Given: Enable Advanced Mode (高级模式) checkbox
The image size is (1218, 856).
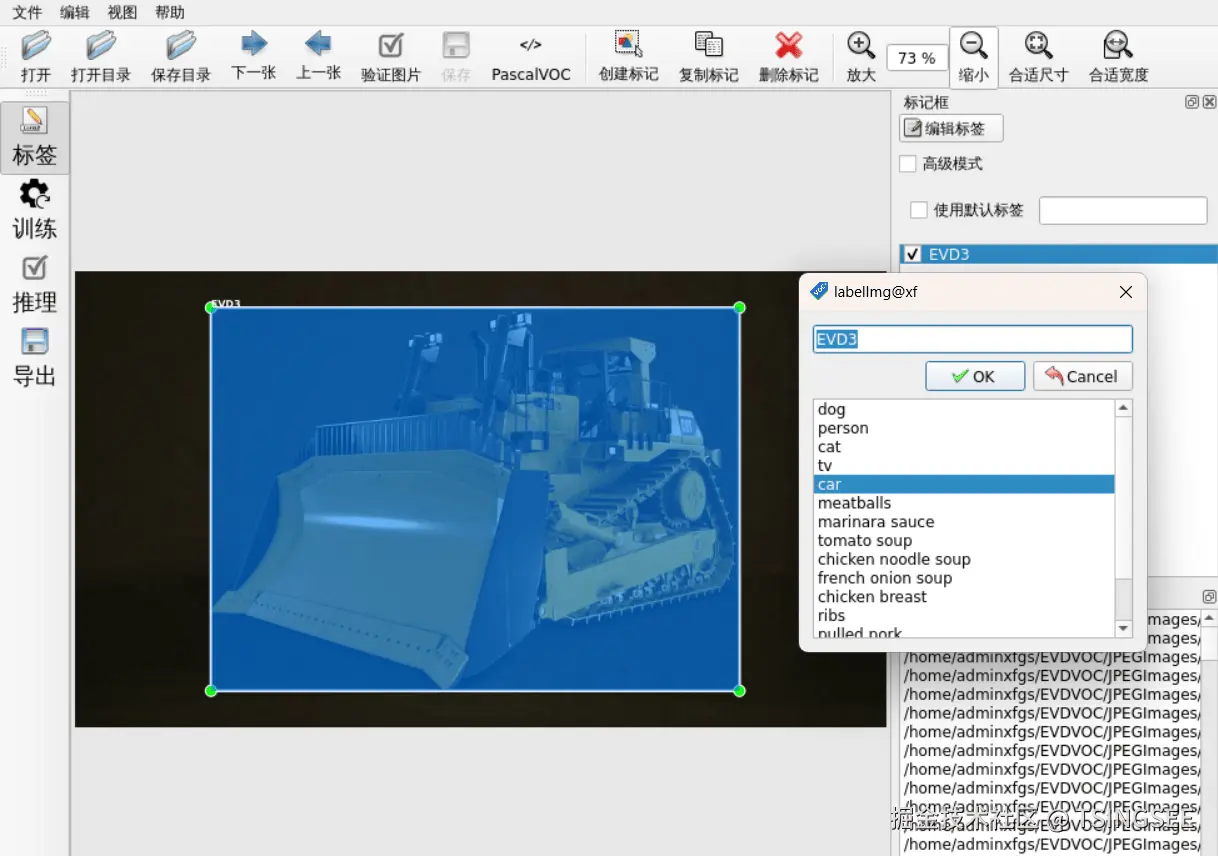Looking at the screenshot, I should (x=908, y=164).
